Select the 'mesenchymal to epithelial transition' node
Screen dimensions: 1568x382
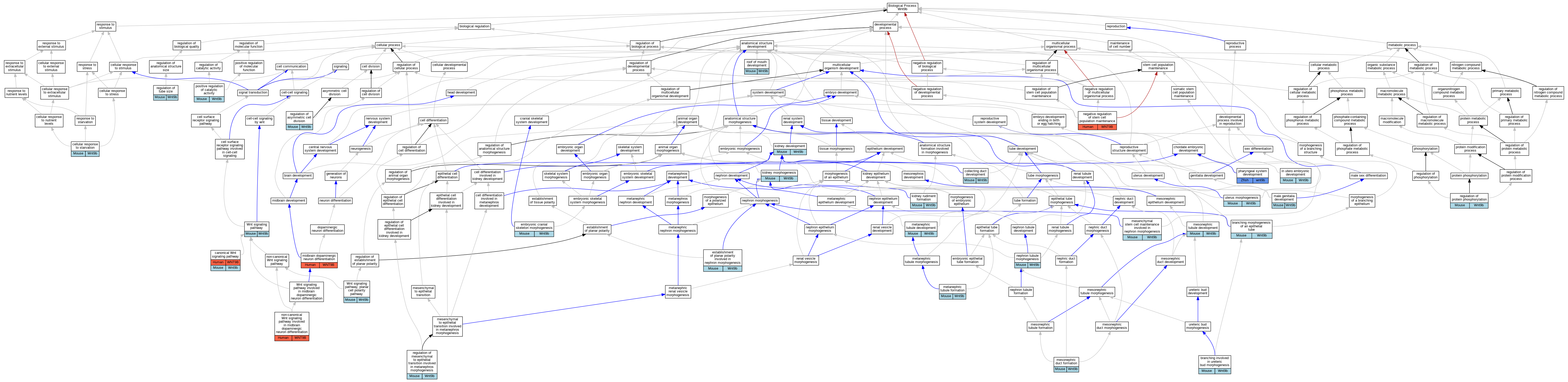(423, 291)
